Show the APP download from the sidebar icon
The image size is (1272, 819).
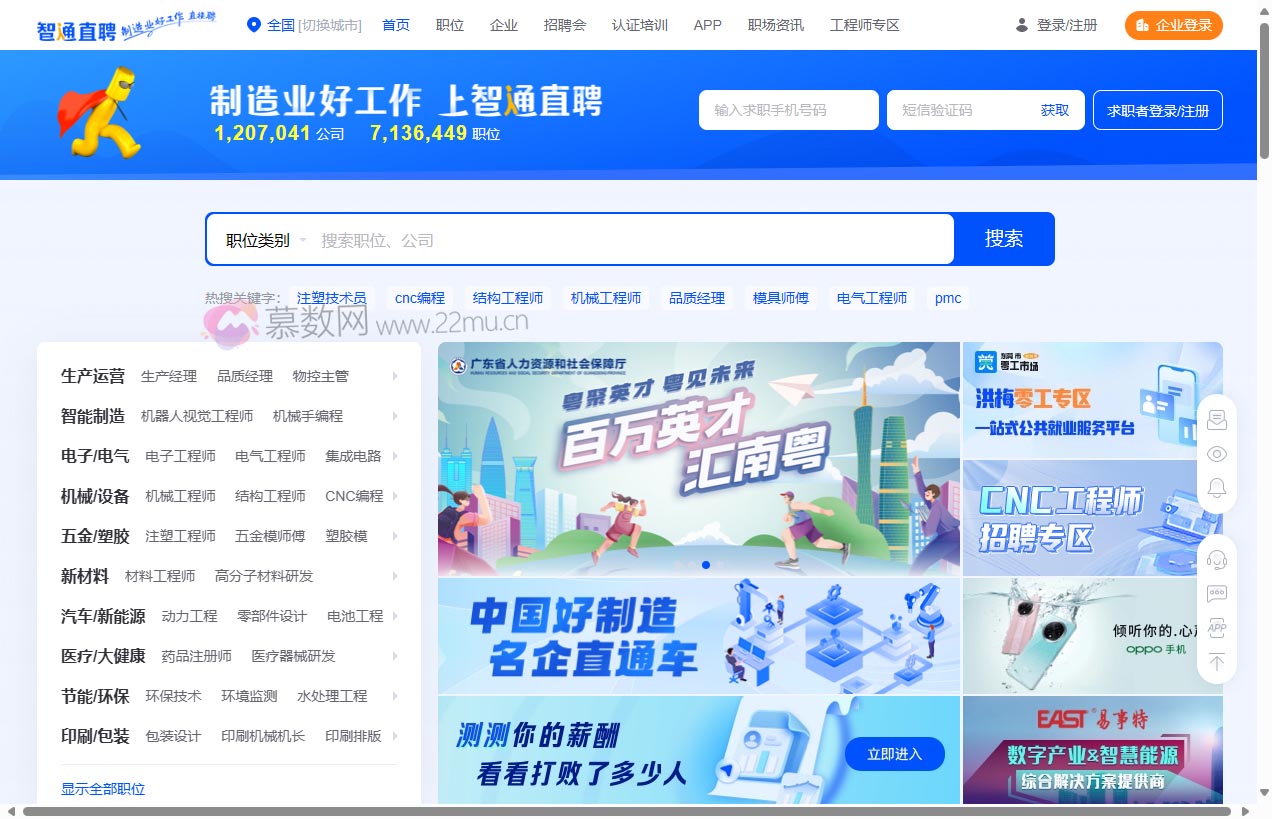(1217, 627)
